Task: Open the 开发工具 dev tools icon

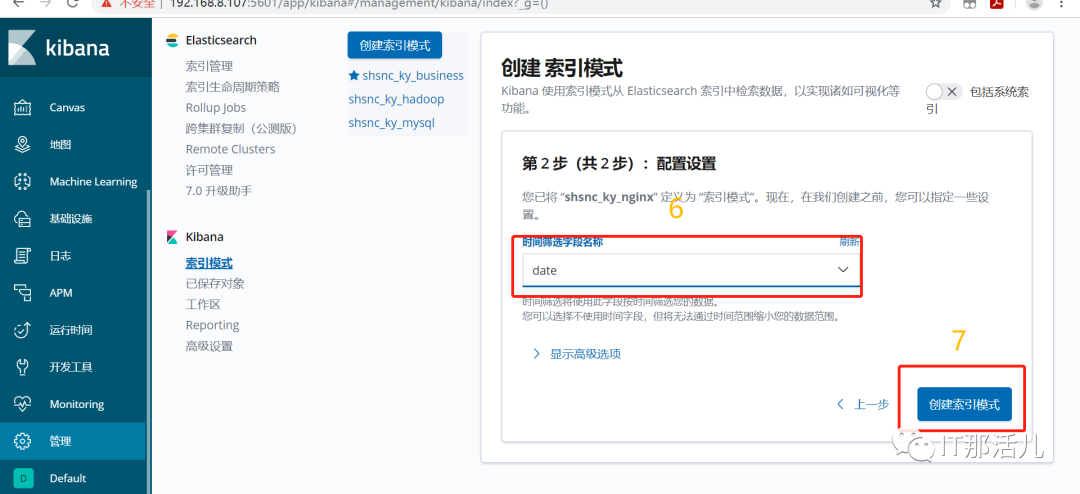Action: (23, 367)
